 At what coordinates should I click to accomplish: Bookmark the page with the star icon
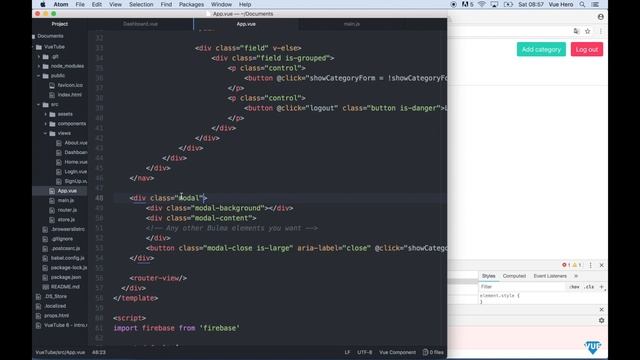[x=587, y=31]
